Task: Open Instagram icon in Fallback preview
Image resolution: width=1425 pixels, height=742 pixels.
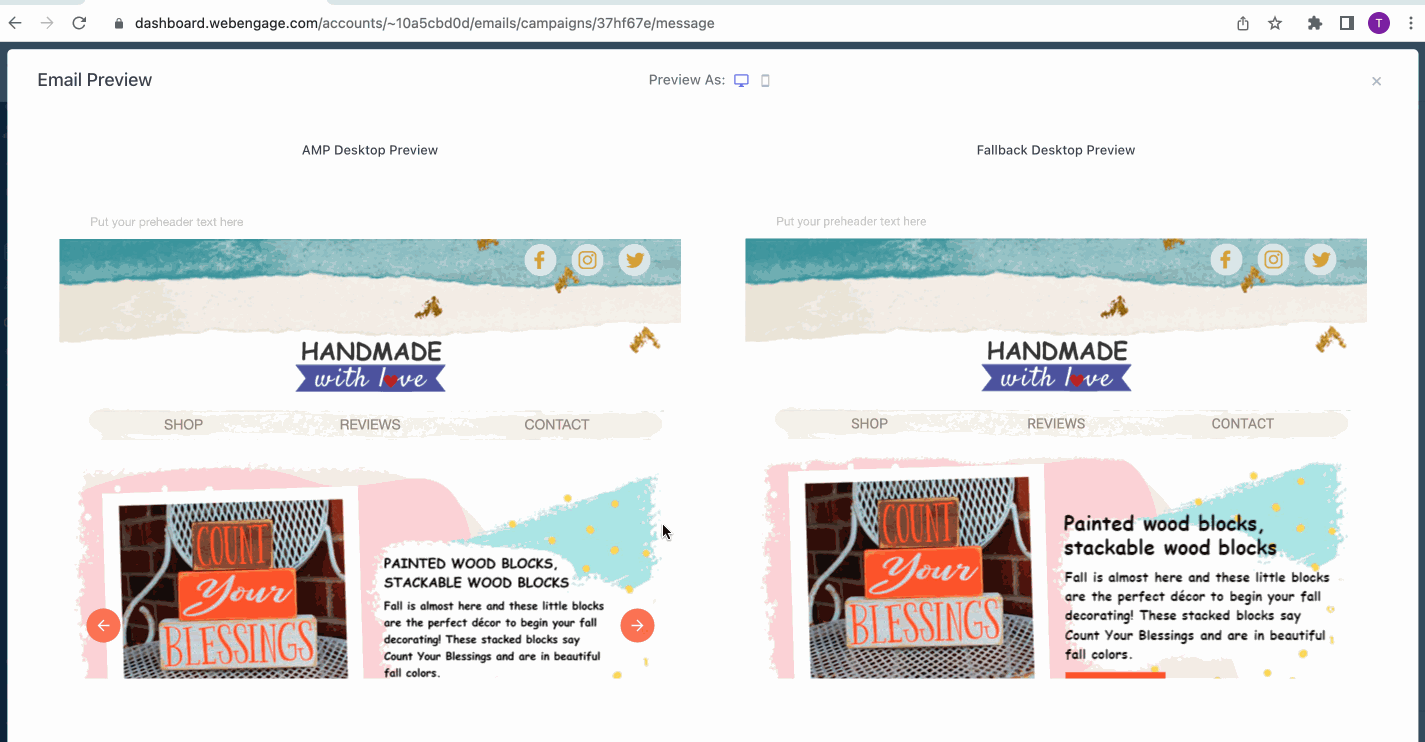Action: 1273,260
